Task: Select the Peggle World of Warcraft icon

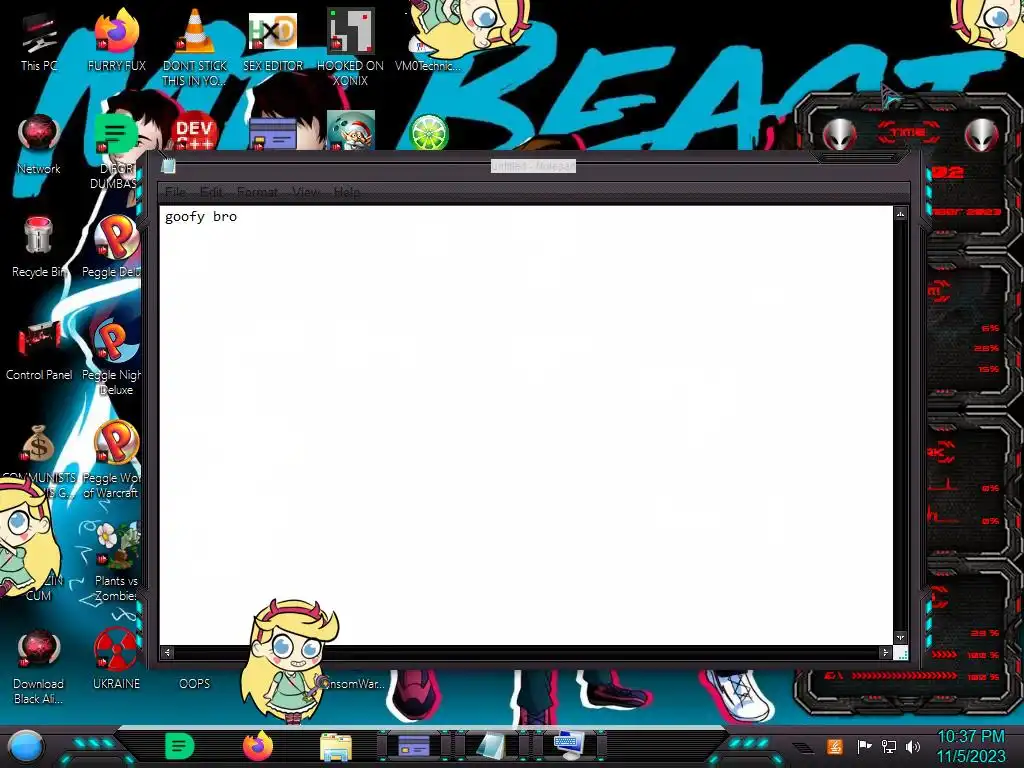Action: pyautogui.click(x=115, y=460)
